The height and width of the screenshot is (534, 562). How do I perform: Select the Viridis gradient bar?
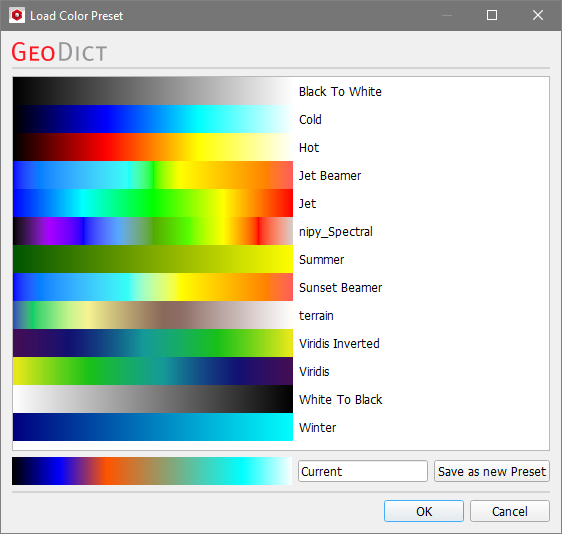[153, 371]
